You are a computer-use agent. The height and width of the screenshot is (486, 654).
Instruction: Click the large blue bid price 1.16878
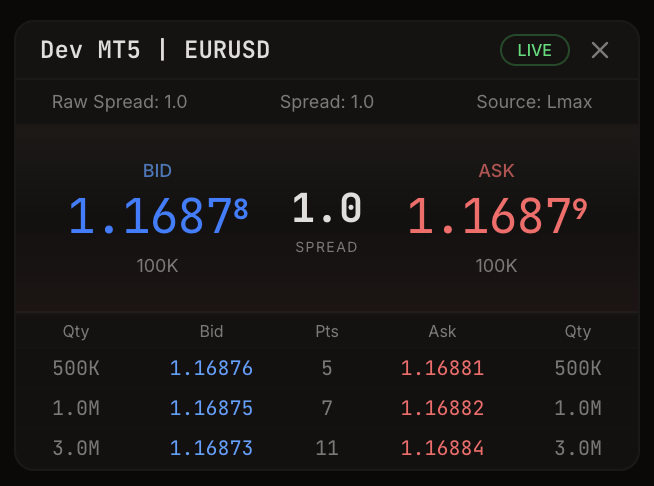(x=158, y=216)
